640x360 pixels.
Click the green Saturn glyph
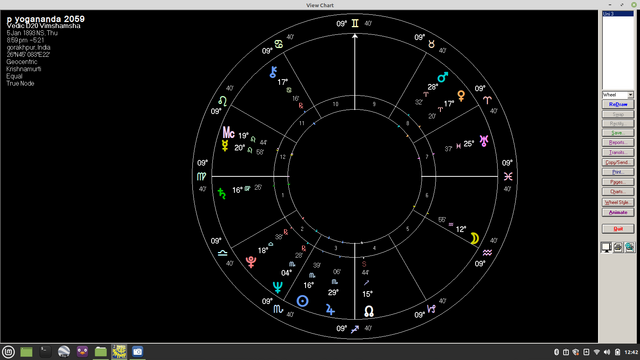click(222, 193)
